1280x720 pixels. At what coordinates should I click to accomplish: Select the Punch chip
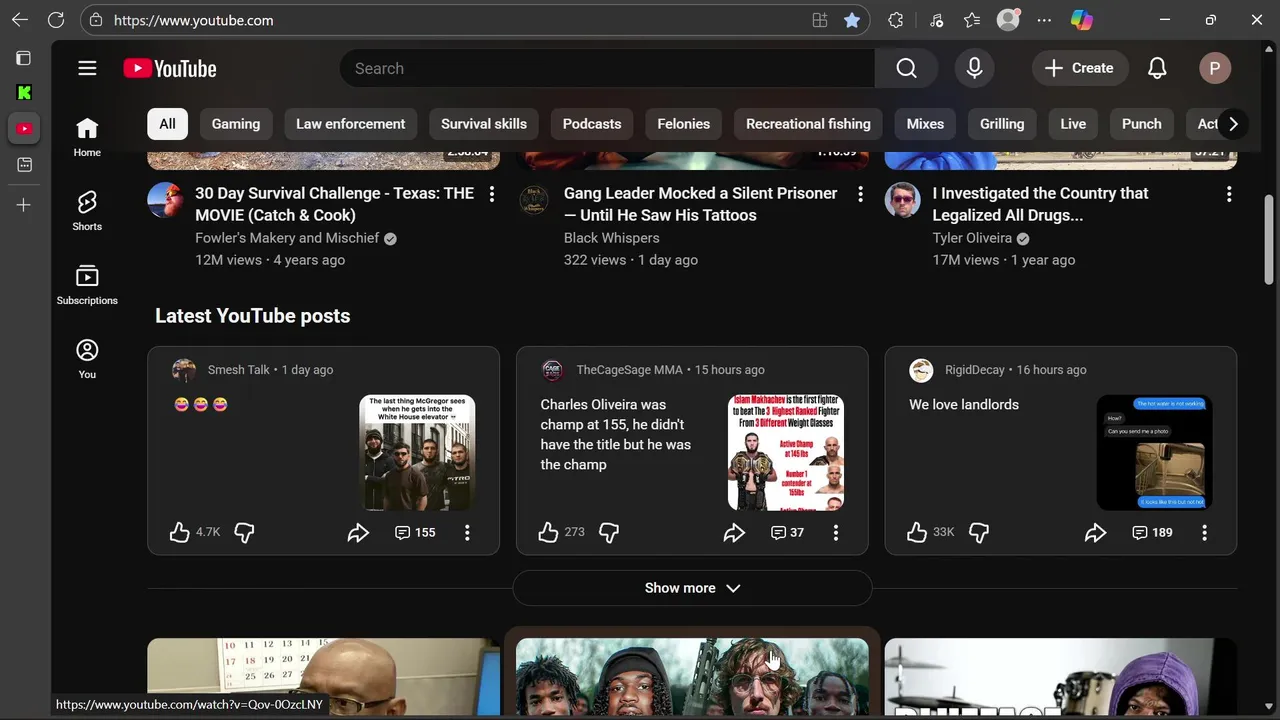[1142, 124]
